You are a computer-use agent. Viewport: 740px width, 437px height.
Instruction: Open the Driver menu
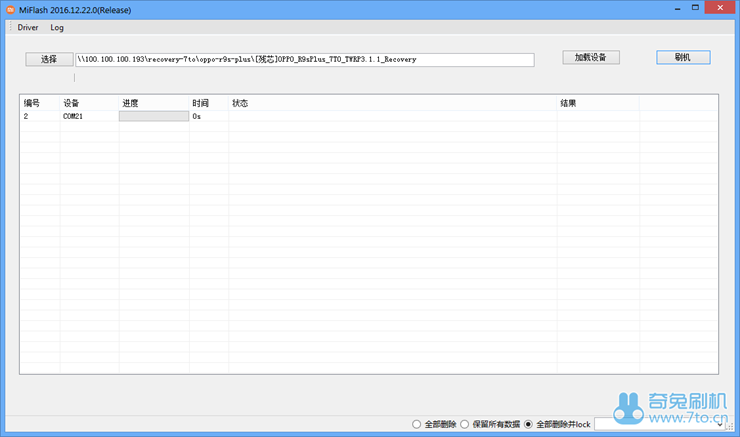28,27
